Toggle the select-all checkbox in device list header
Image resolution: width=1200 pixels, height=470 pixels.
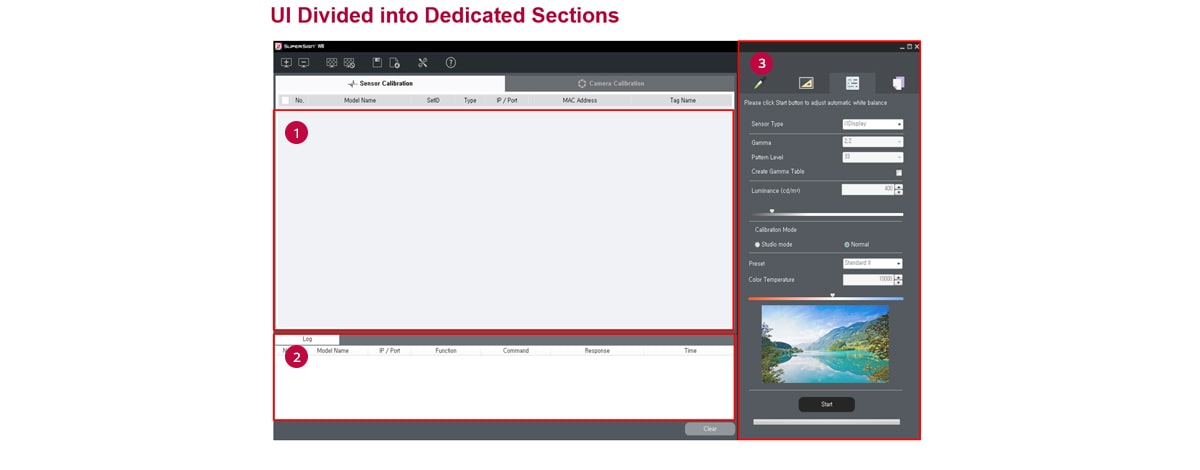pyautogui.click(x=285, y=101)
